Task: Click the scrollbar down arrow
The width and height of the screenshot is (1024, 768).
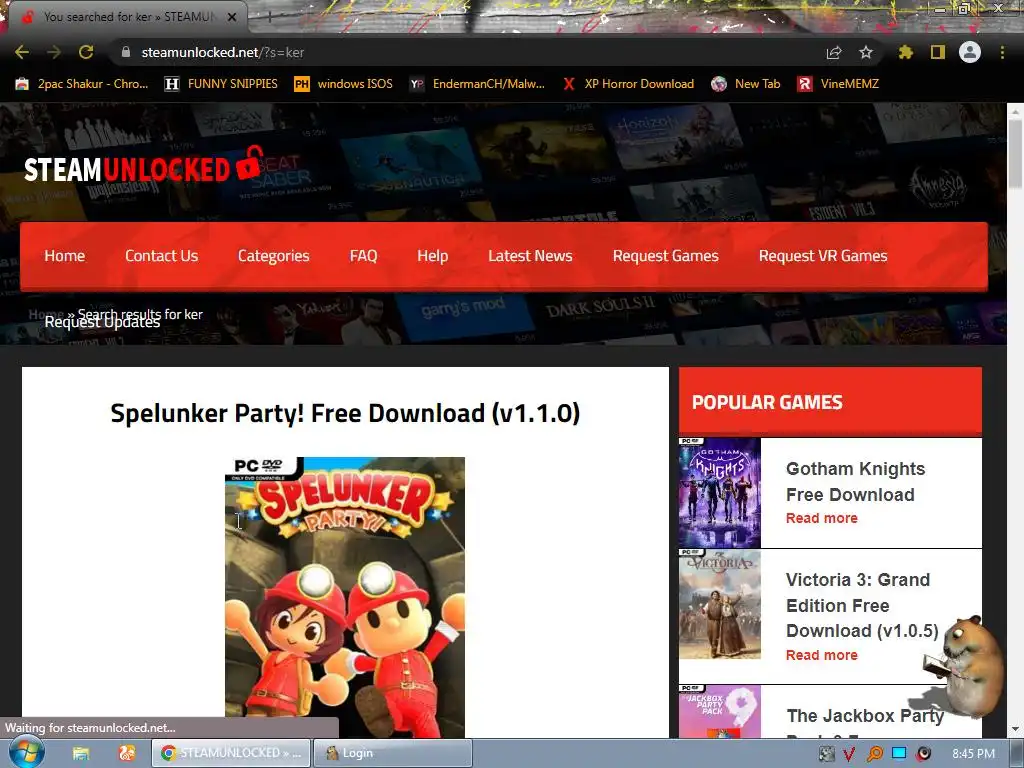Action: pyautogui.click(x=1016, y=729)
